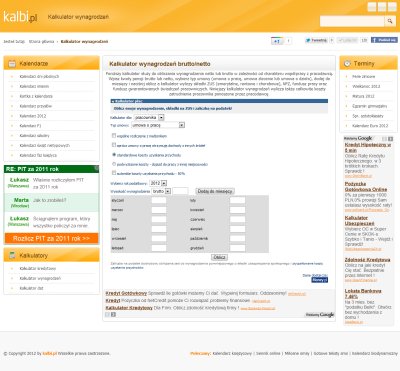Click the luty salary input field

[237, 200]
